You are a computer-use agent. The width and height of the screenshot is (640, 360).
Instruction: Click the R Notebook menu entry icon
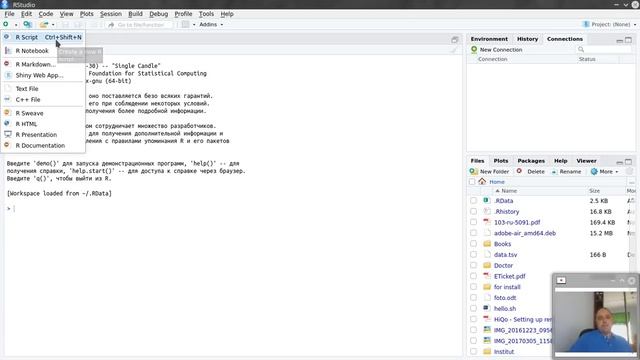point(8,51)
